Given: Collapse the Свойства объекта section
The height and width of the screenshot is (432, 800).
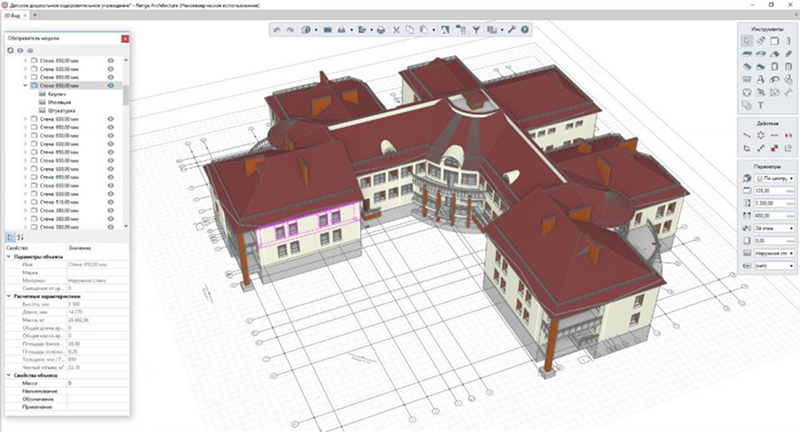Looking at the screenshot, I should (x=9, y=375).
